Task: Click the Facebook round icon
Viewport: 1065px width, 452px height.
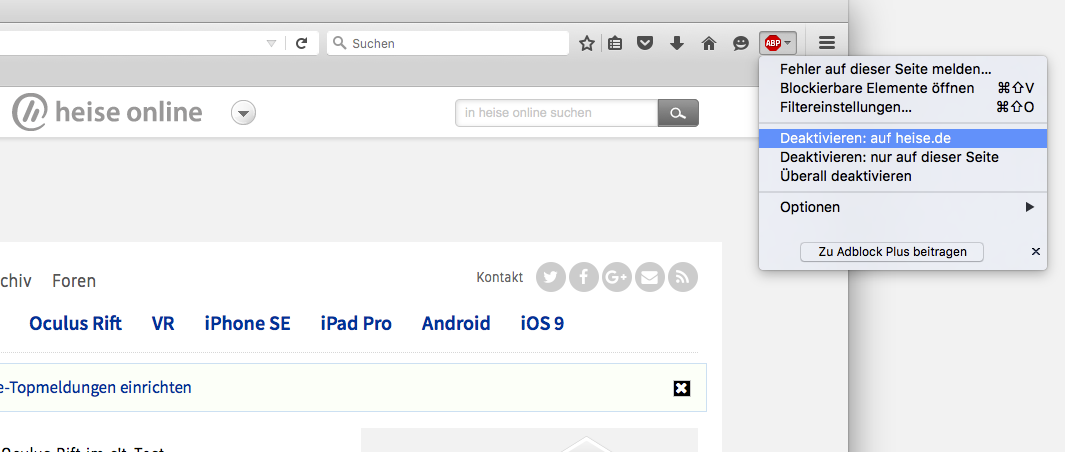Action: click(x=584, y=277)
